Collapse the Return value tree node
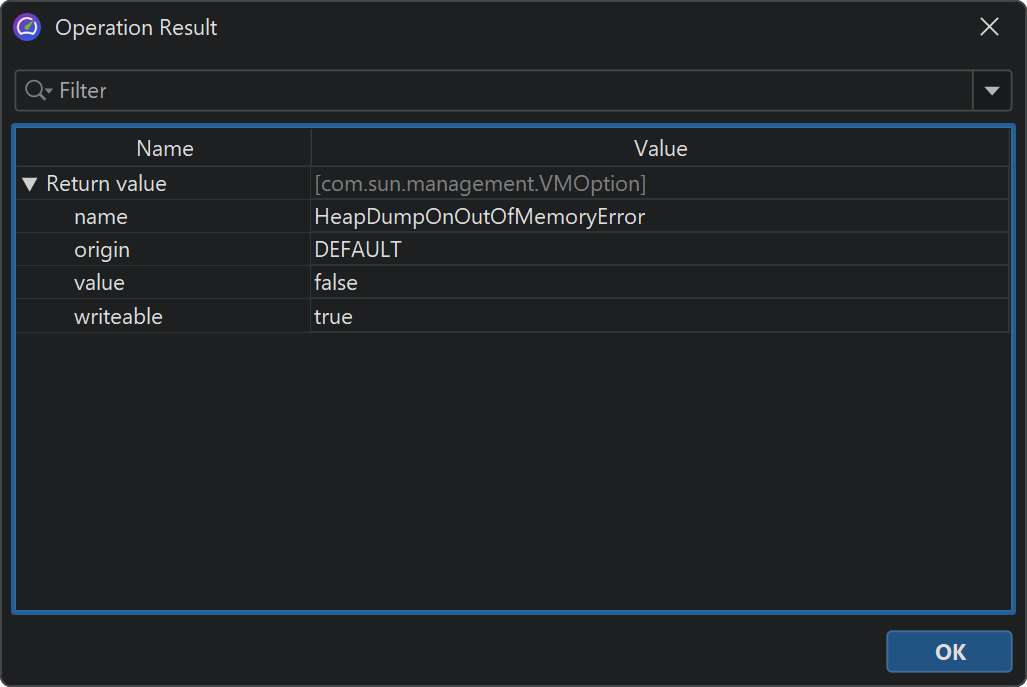Image resolution: width=1027 pixels, height=687 pixels. (30, 184)
